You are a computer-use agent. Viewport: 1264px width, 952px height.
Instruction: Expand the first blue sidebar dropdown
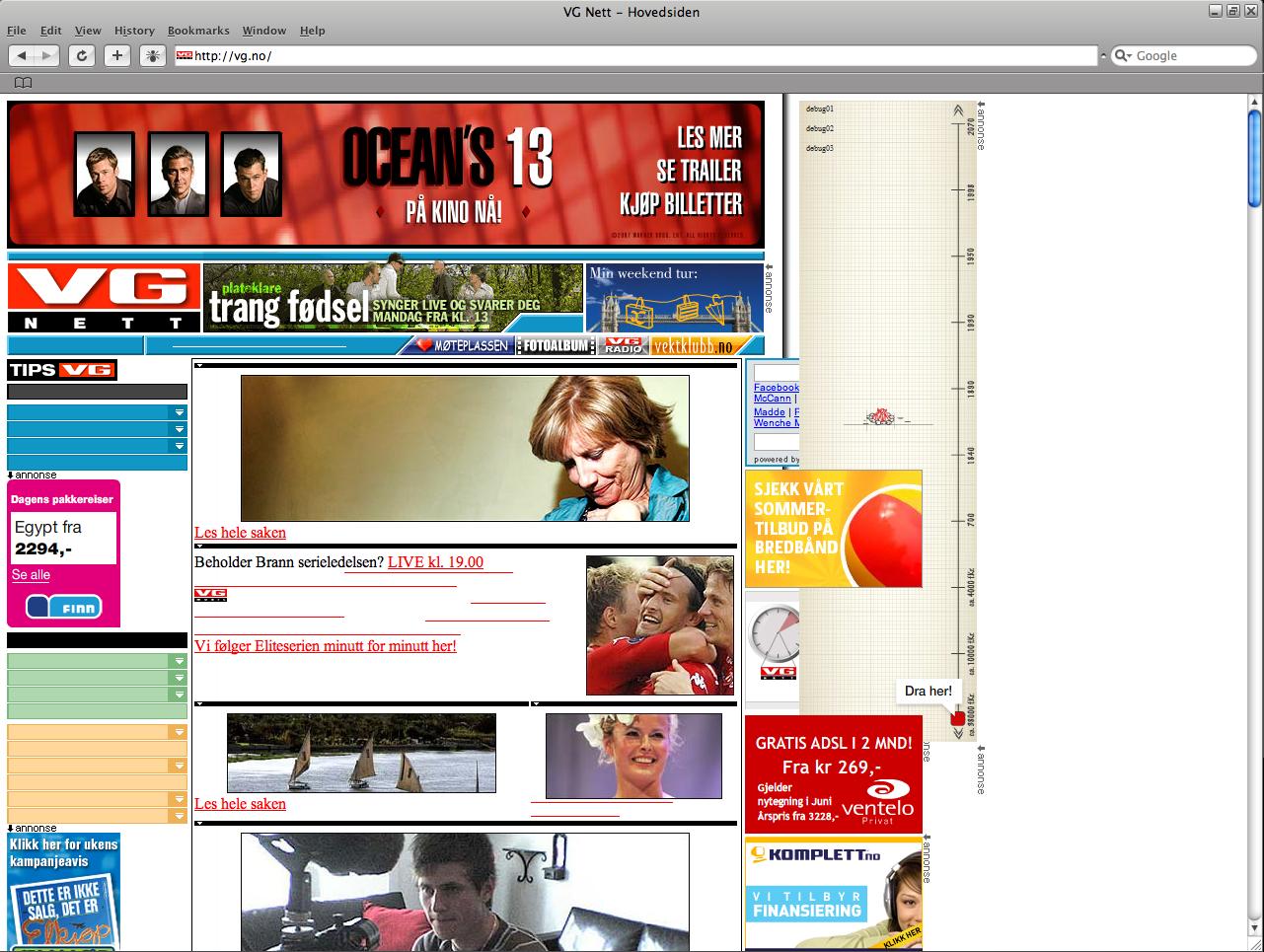(x=179, y=412)
